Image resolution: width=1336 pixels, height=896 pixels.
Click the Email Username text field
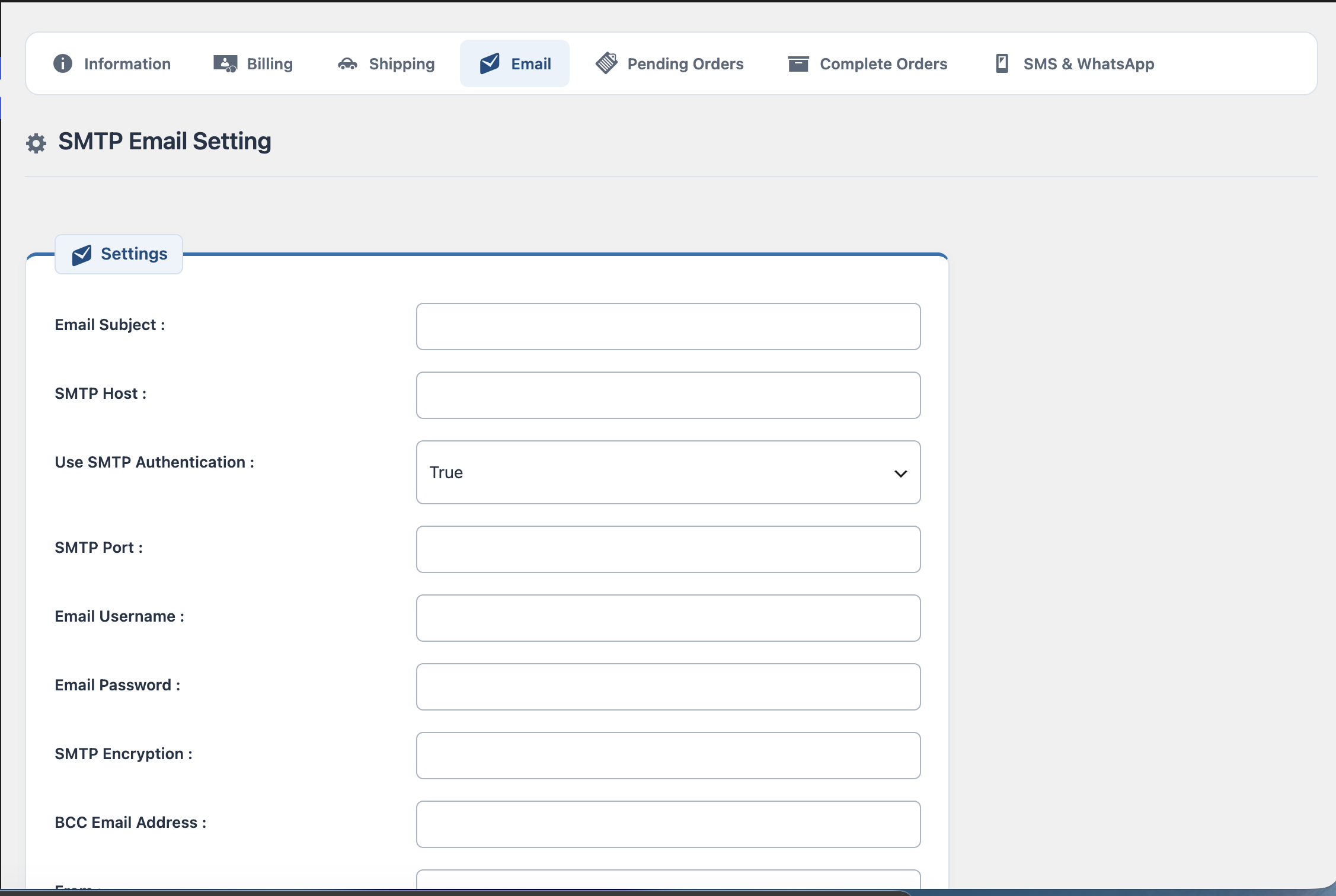pyautogui.click(x=668, y=618)
